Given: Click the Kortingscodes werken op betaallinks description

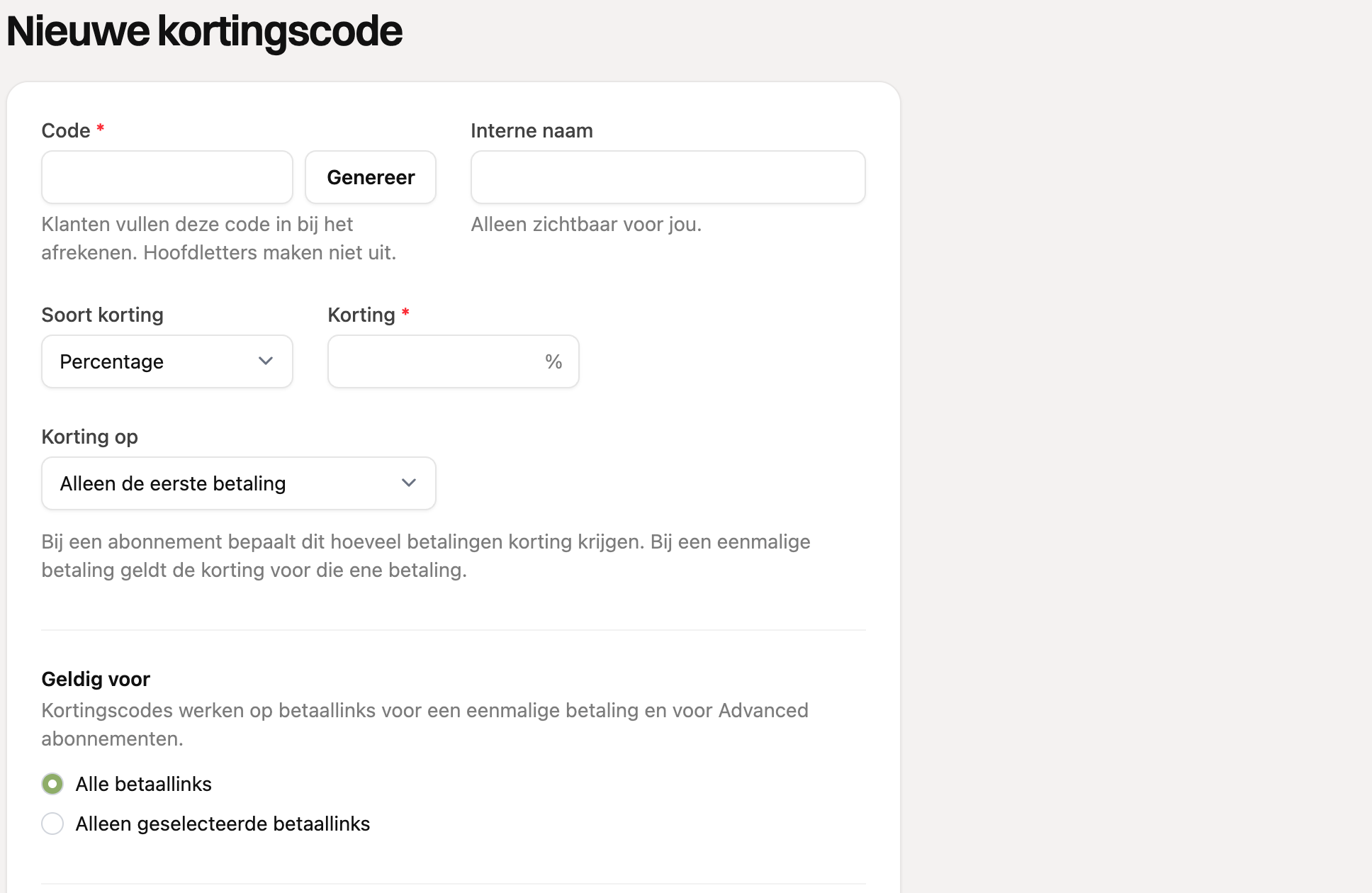Looking at the screenshot, I should coord(425,724).
